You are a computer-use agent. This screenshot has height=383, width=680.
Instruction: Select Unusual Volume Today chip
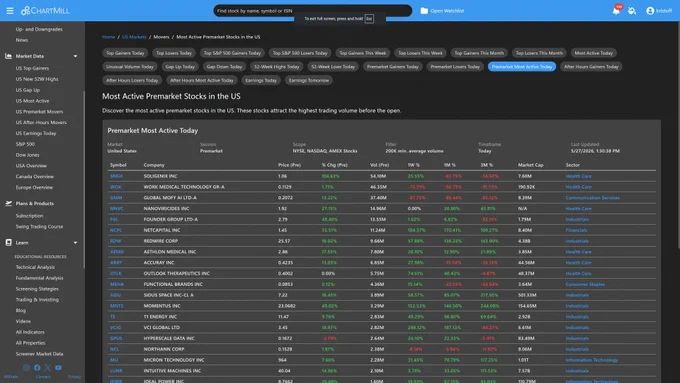[x=130, y=66]
